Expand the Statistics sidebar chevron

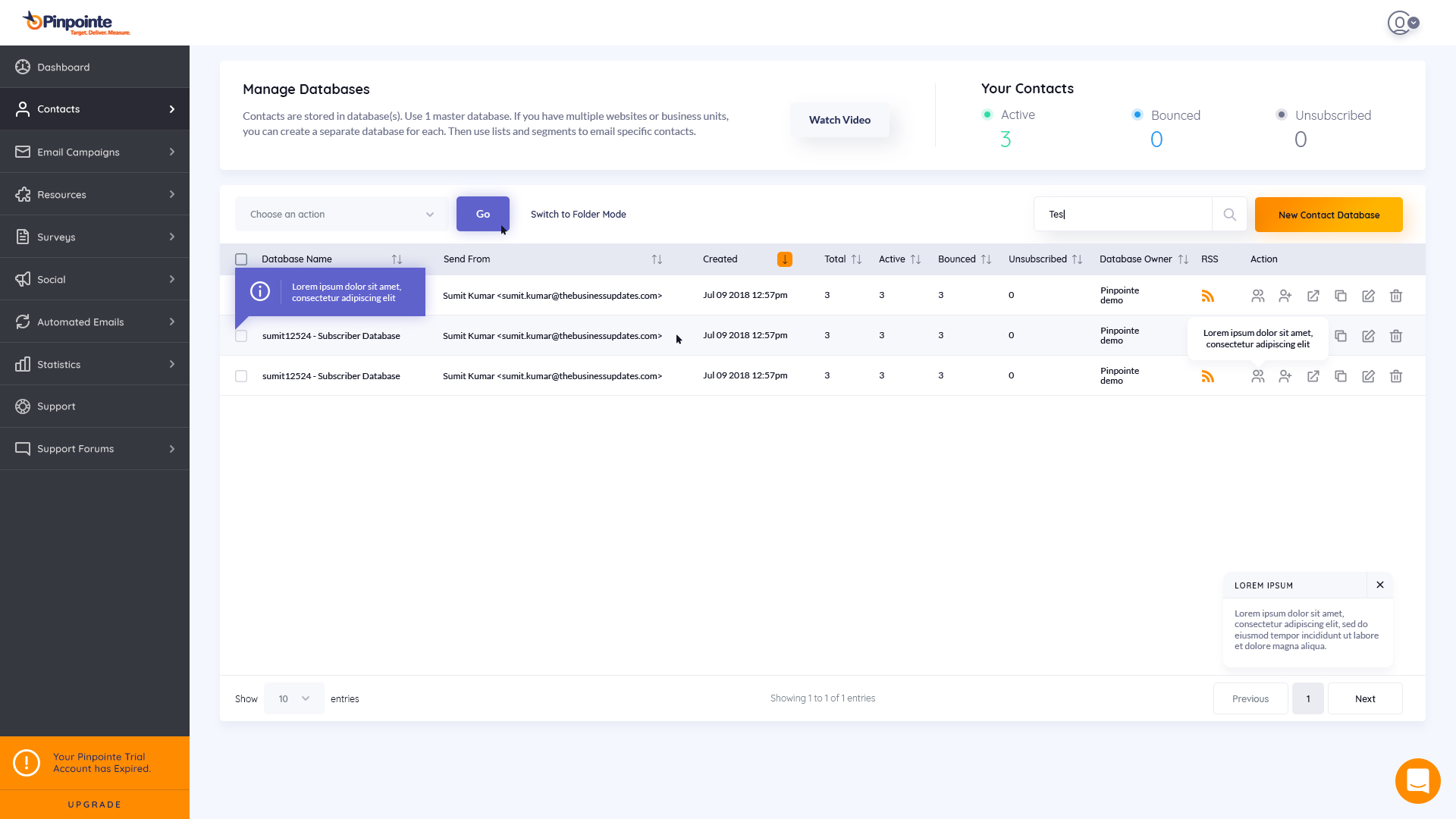click(x=172, y=364)
